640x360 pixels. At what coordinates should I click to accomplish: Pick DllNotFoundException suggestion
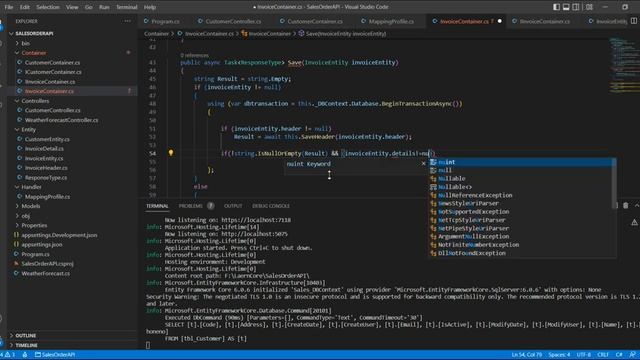coord(521,253)
